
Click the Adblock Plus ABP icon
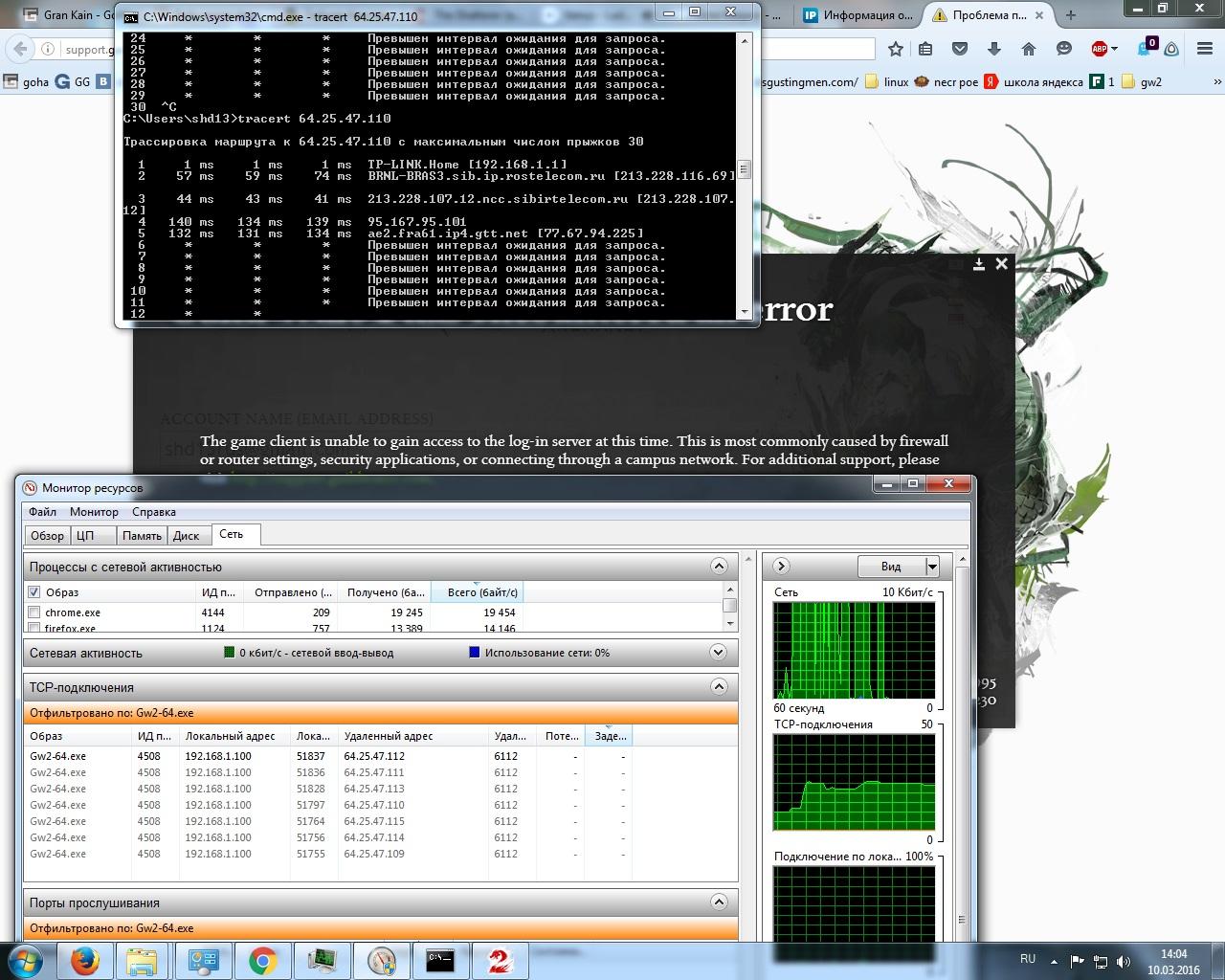pos(1100,49)
